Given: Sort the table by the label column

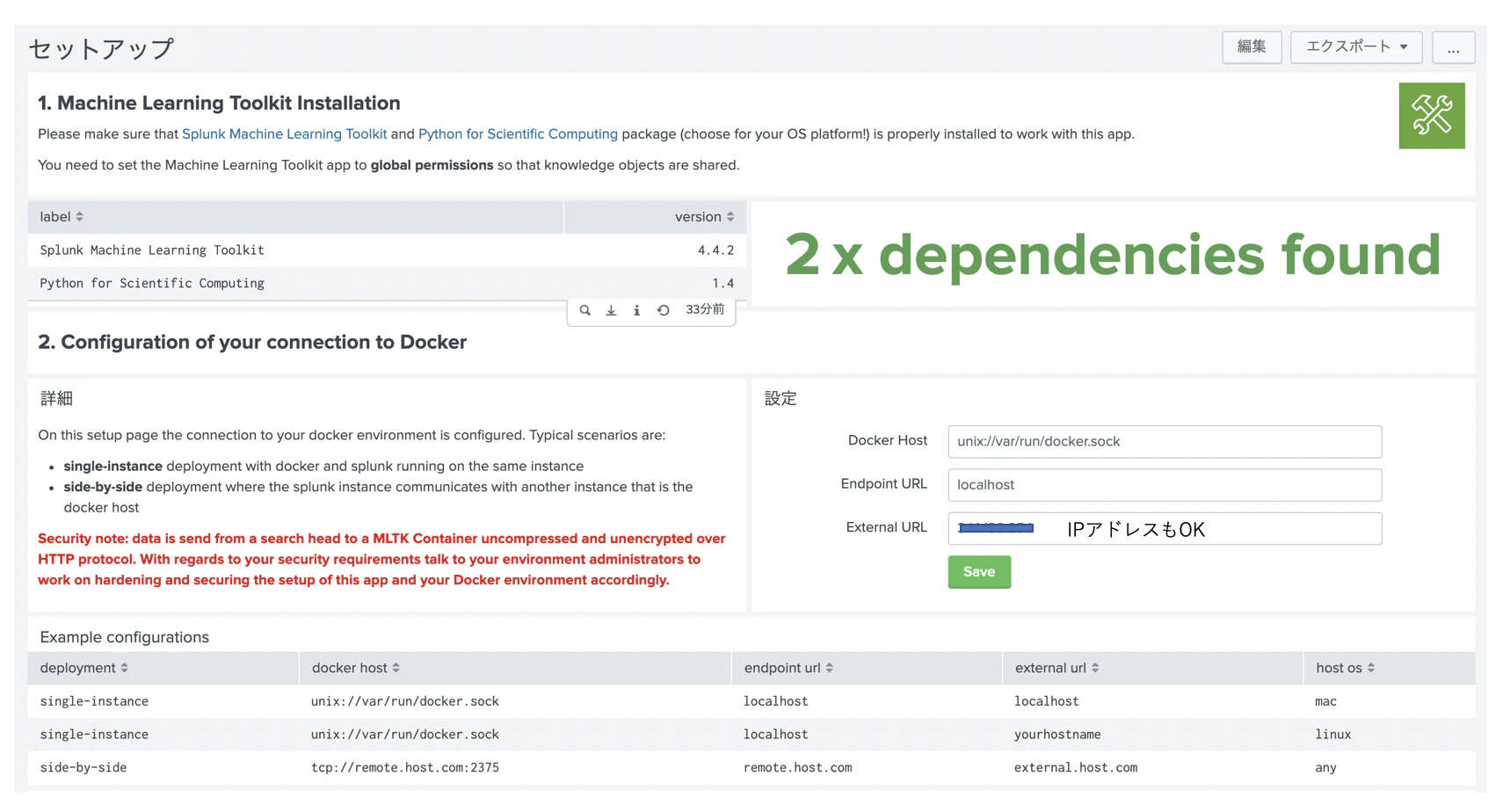Looking at the screenshot, I should [62, 217].
